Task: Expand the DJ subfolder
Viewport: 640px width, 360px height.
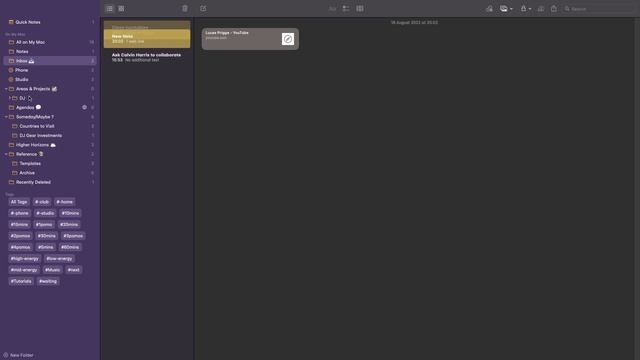Action: pyautogui.click(x=10, y=98)
